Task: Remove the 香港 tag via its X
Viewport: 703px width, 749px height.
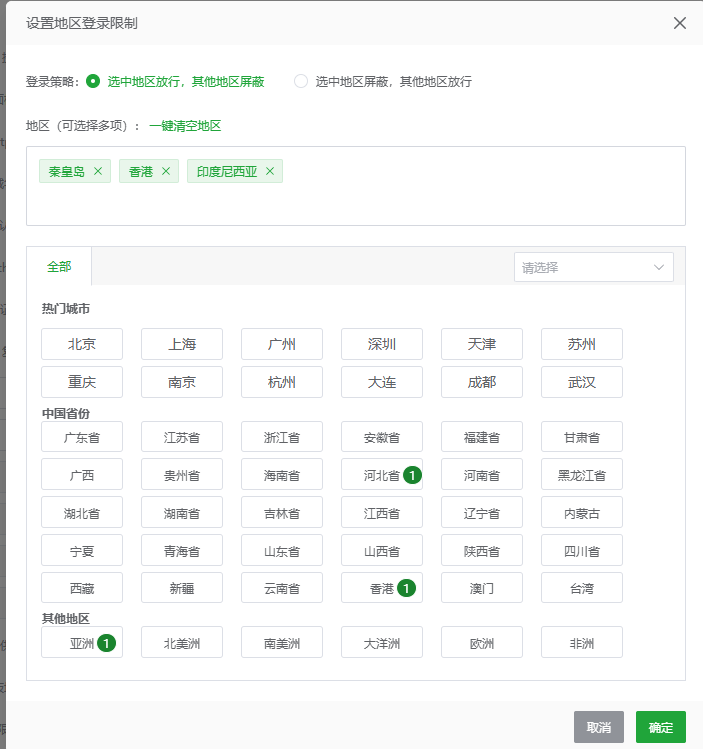Action: (x=166, y=171)
